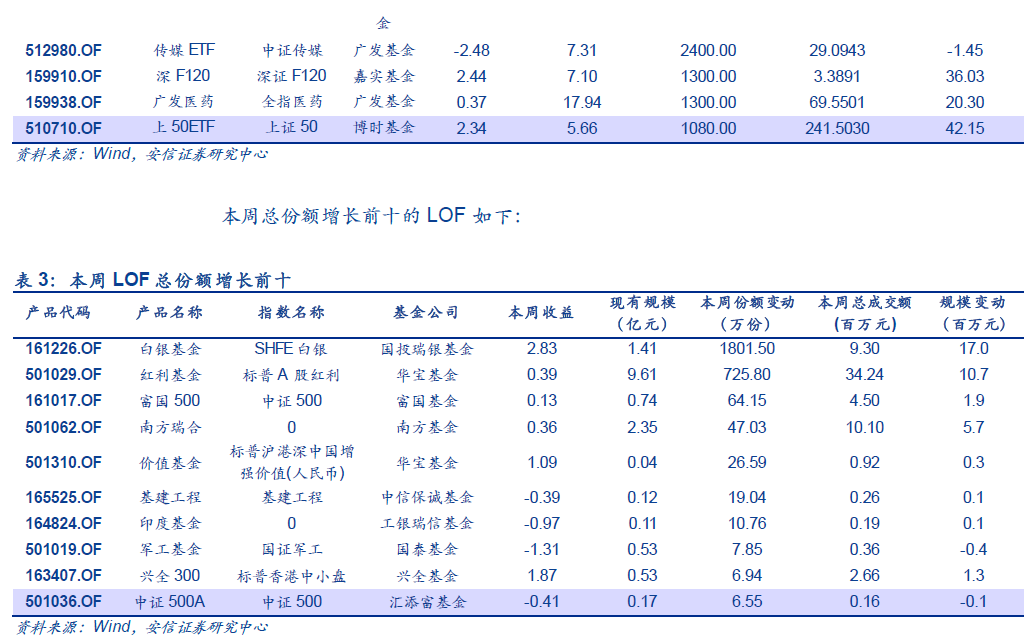Click company 博时基金
The width and height of the screenshot is (1030, 639).
click(384, 127)
